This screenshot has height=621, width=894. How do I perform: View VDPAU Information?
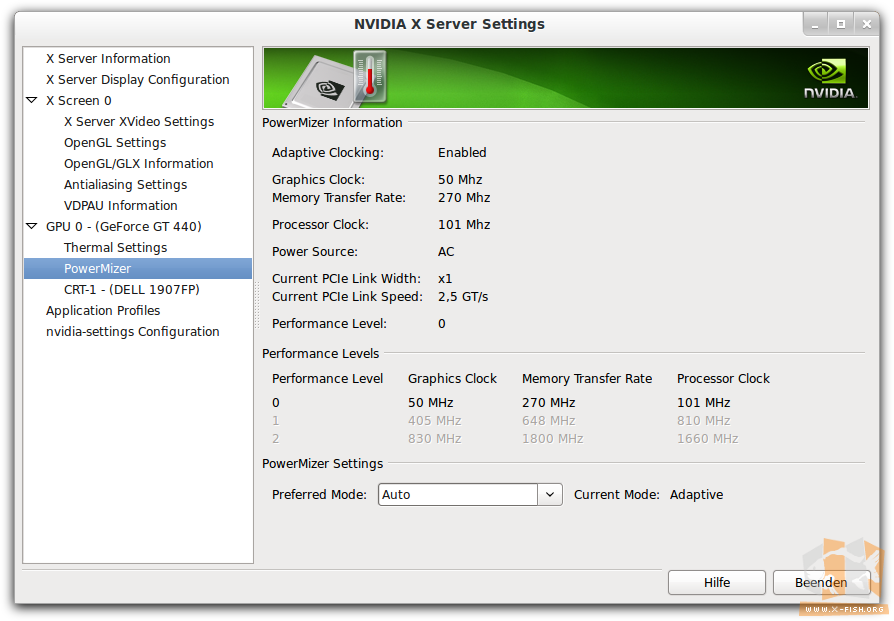pos(121,206)
